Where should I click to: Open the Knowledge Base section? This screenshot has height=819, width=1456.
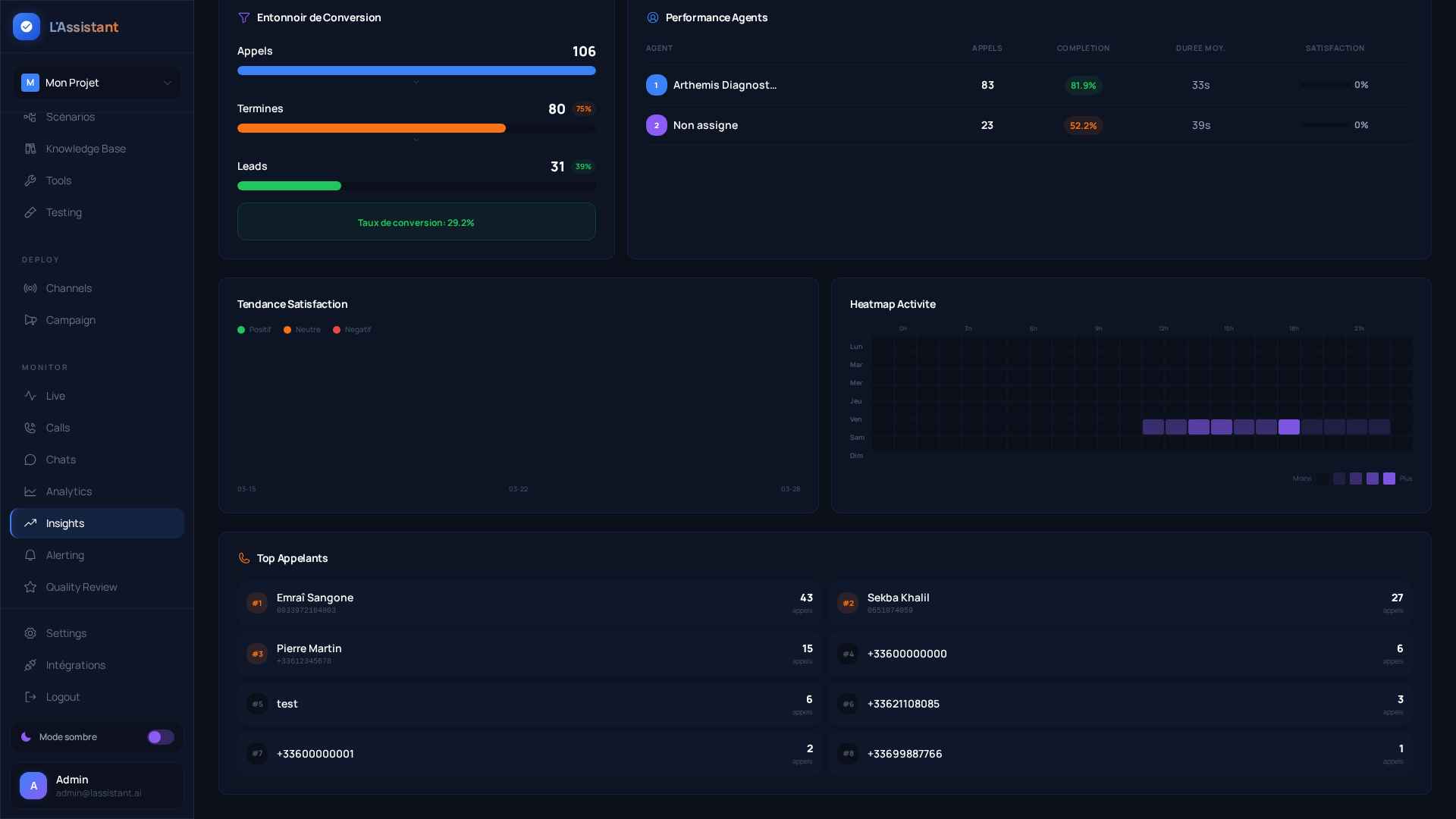pos(84,149)
